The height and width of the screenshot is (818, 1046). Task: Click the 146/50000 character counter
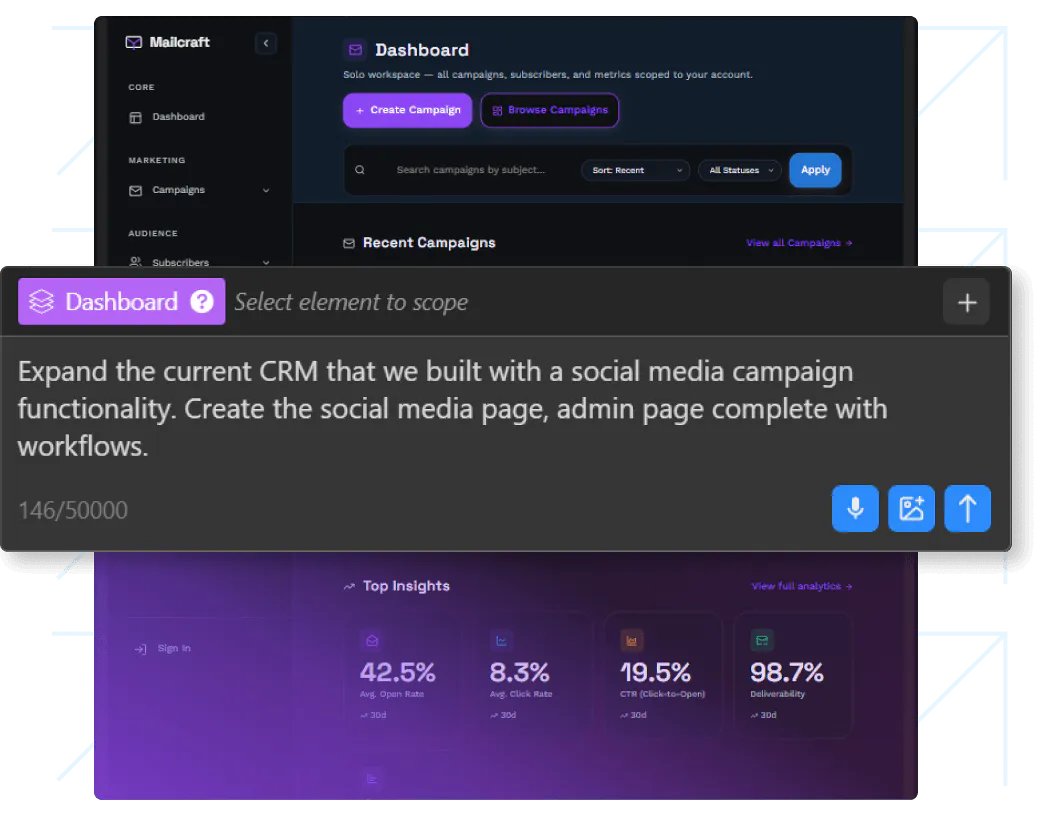coord(73,510)
